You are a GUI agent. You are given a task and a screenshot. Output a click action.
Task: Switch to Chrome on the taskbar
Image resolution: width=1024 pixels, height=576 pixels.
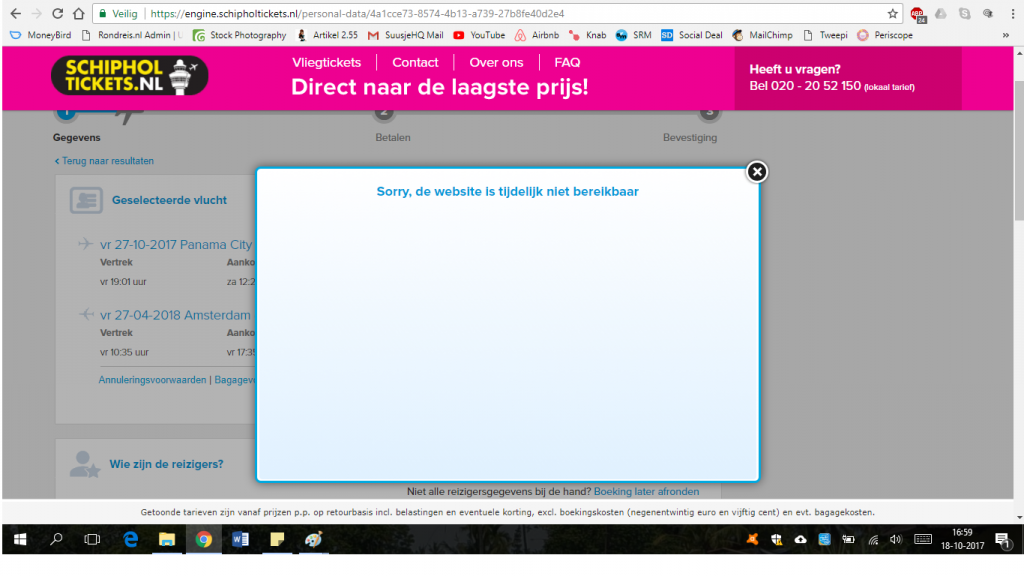coord(204,539)
